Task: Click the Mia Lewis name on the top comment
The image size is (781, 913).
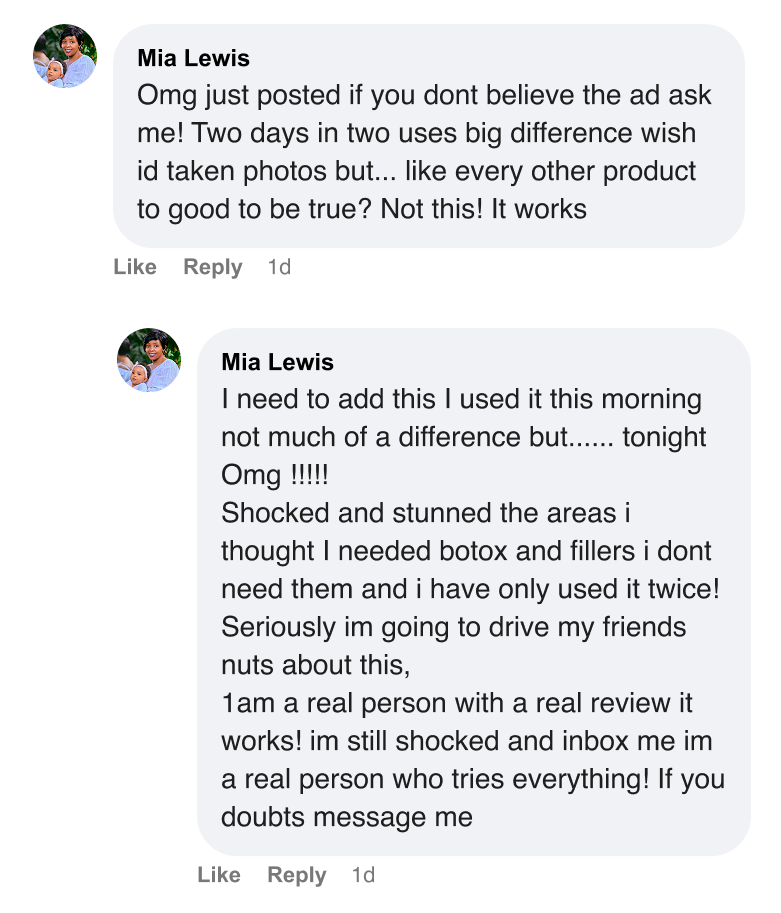Action: pos(193,58)
